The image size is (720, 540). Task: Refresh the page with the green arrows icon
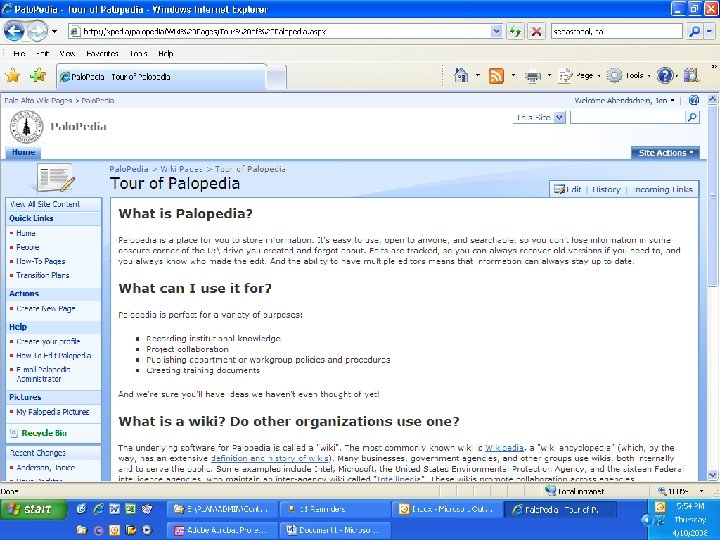pos(516,31)
